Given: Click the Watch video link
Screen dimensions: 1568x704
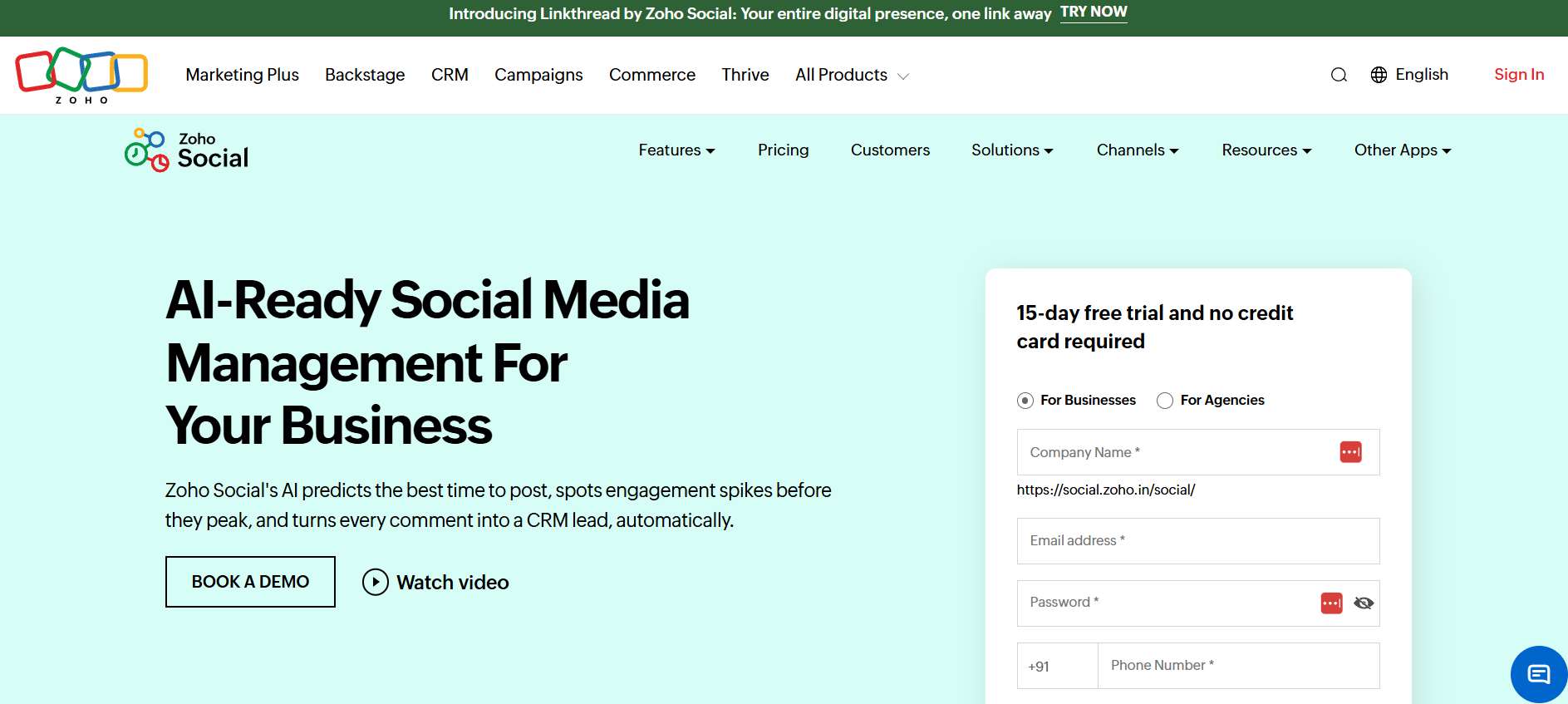Looking at the screenshot, I should [x=453, y=583].
